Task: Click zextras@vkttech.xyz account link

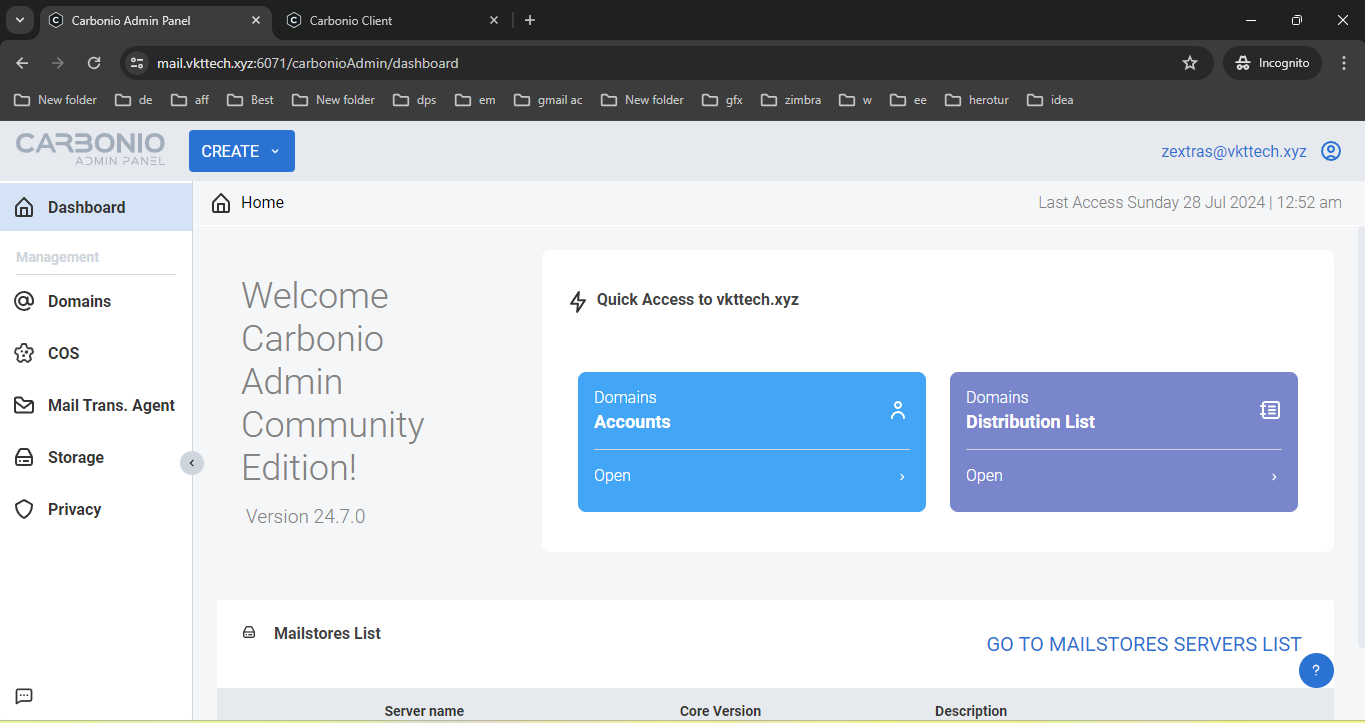Action: [1234, 152]
